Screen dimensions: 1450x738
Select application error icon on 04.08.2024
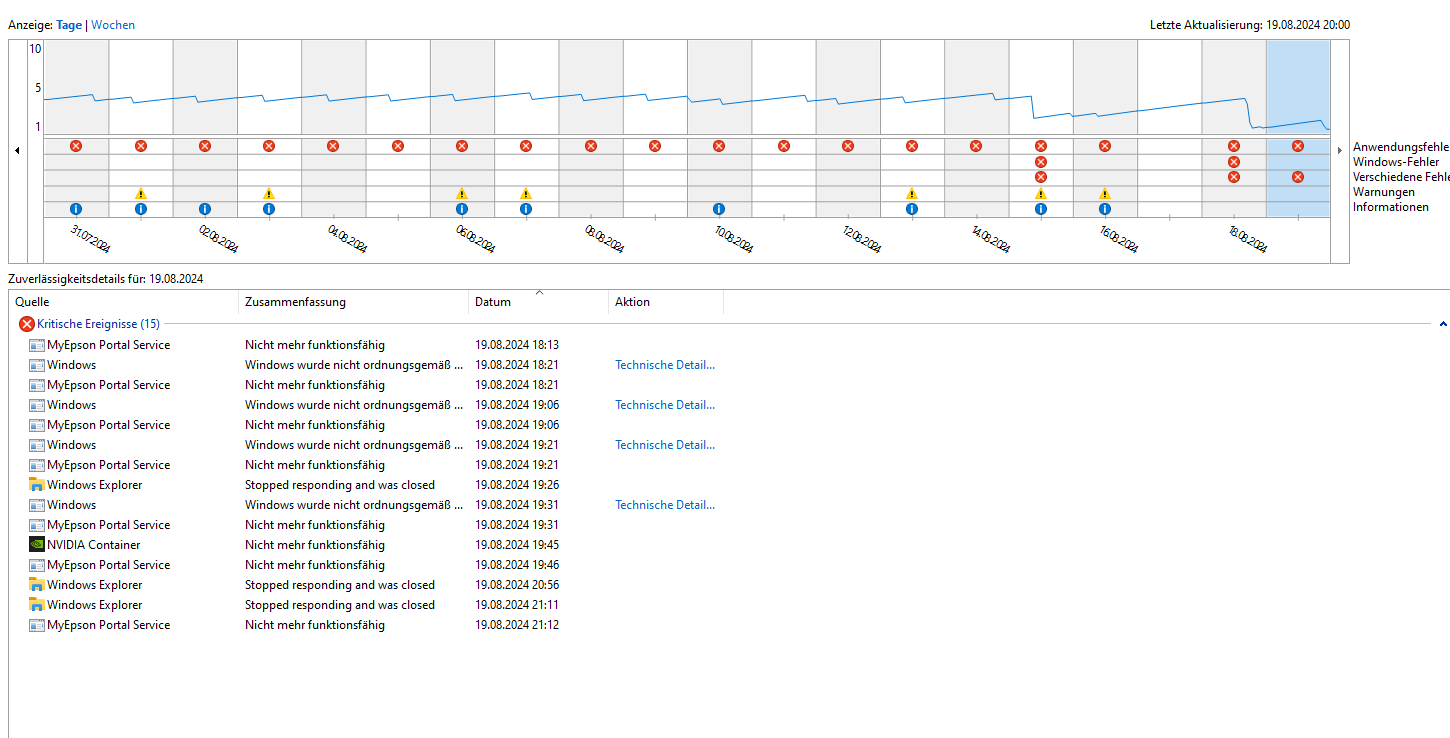pos(333,146)
